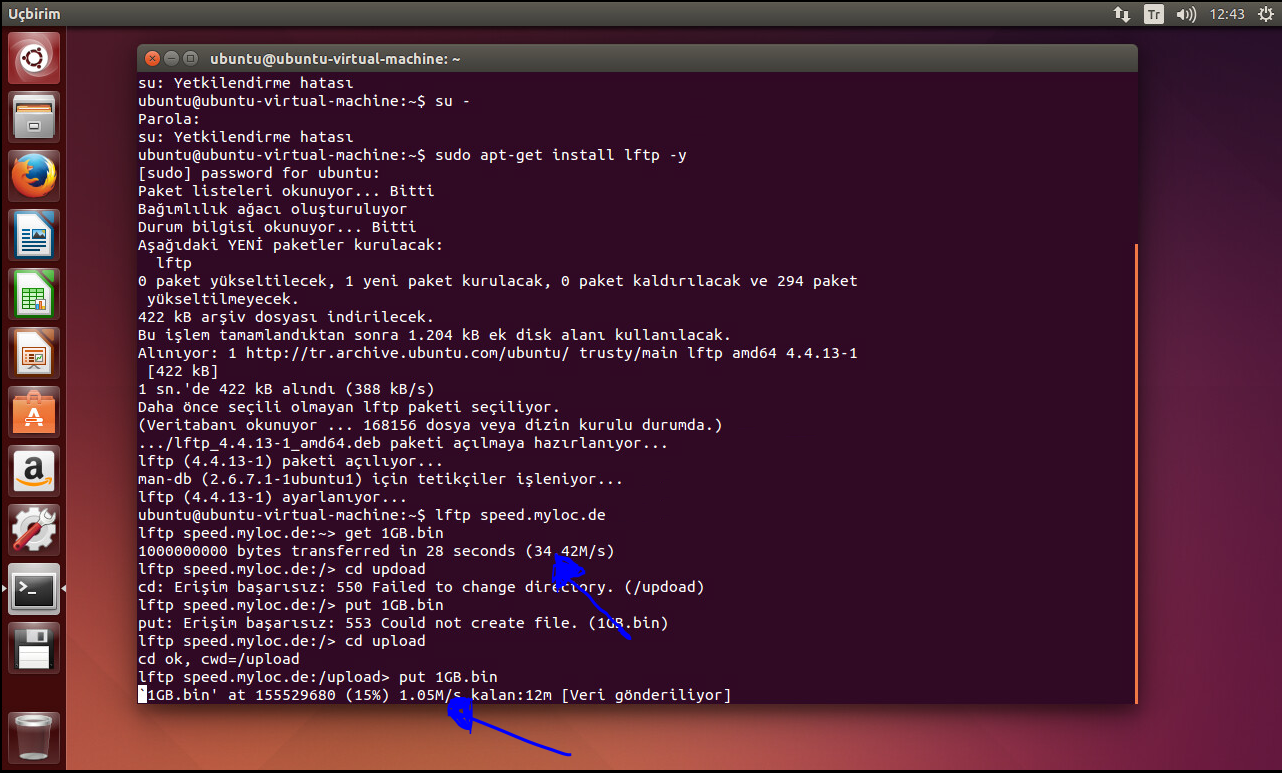Expand the sound volume indicator
Image resolution: width=1282 pixels, height=773 pixels.
point(1186,14)
